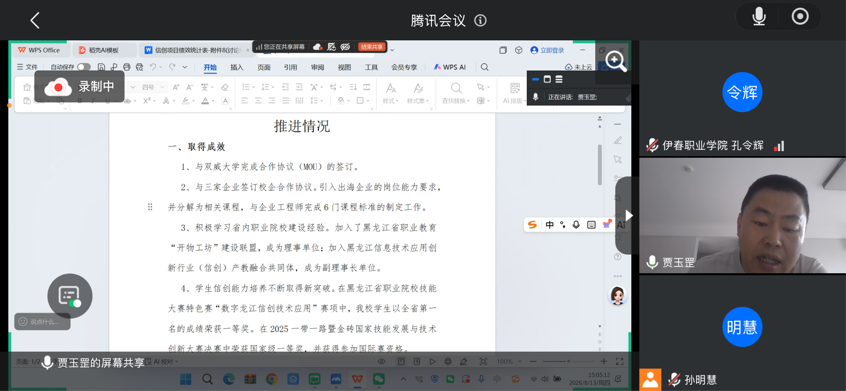Click the print icon in quick toolbar
This screenshot has height=391, width=846.
(x=127, y=67)
